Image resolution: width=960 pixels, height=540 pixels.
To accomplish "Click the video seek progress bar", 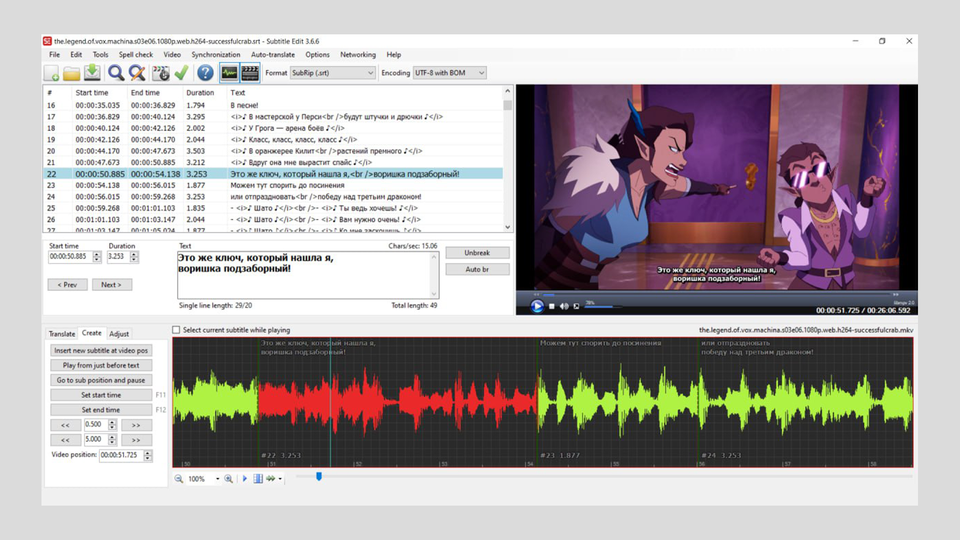I will coord(715,294).
